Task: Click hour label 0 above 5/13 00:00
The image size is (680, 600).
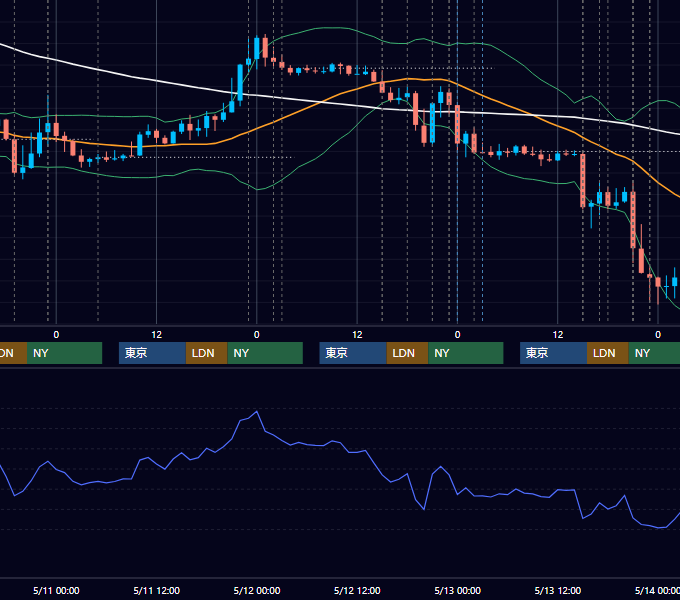Action: point(458,335)
